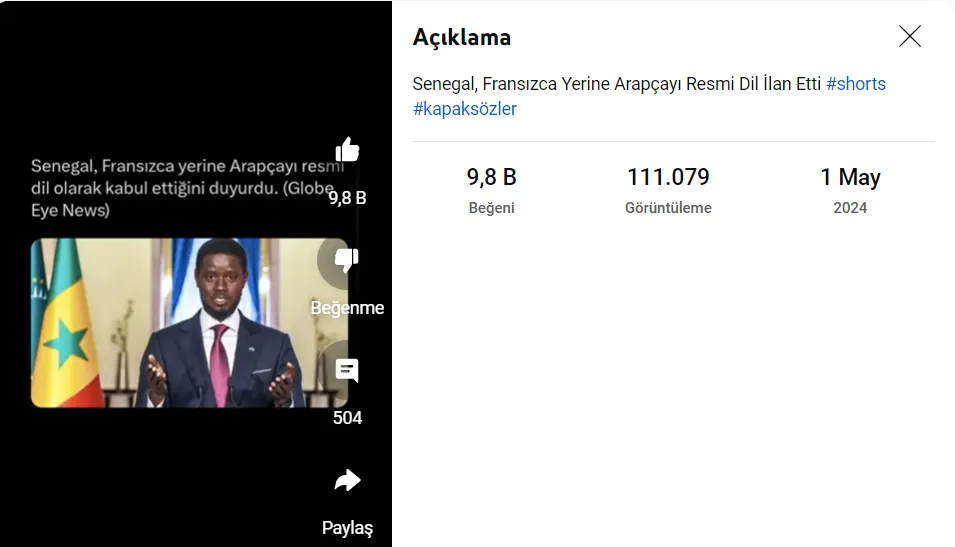Viewport: 955px width, 547px height.
Task: Open the #shorts hashtag link
Action: point(856,83)
